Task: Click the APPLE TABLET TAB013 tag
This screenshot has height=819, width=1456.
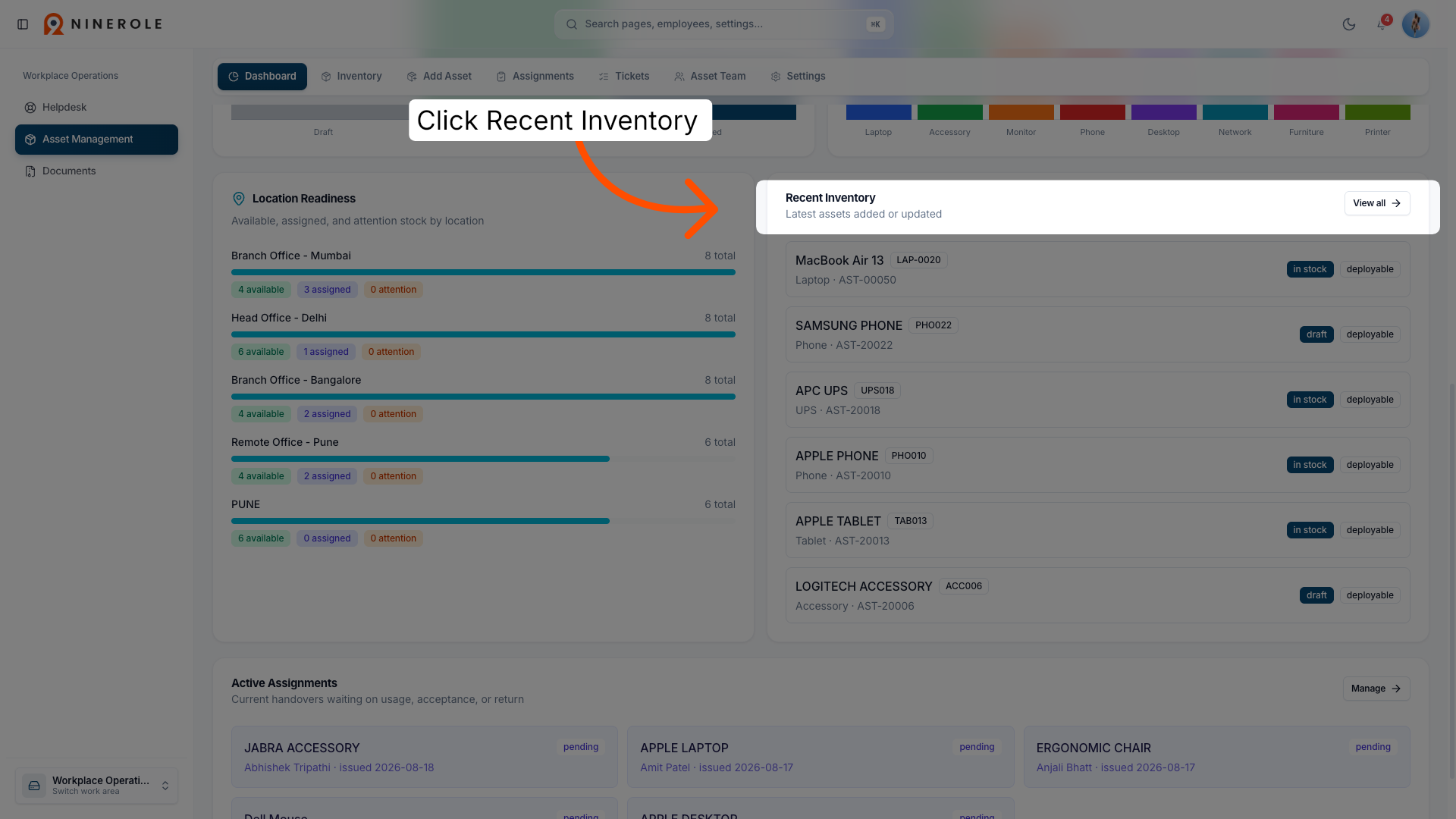Action: 910,521
